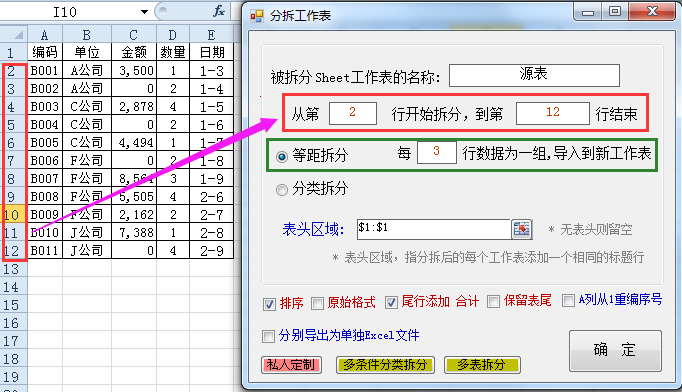Screen dimensions: 682x392
Task: Click the range selector icon beside 表头区域
Action: coord(522,229)
